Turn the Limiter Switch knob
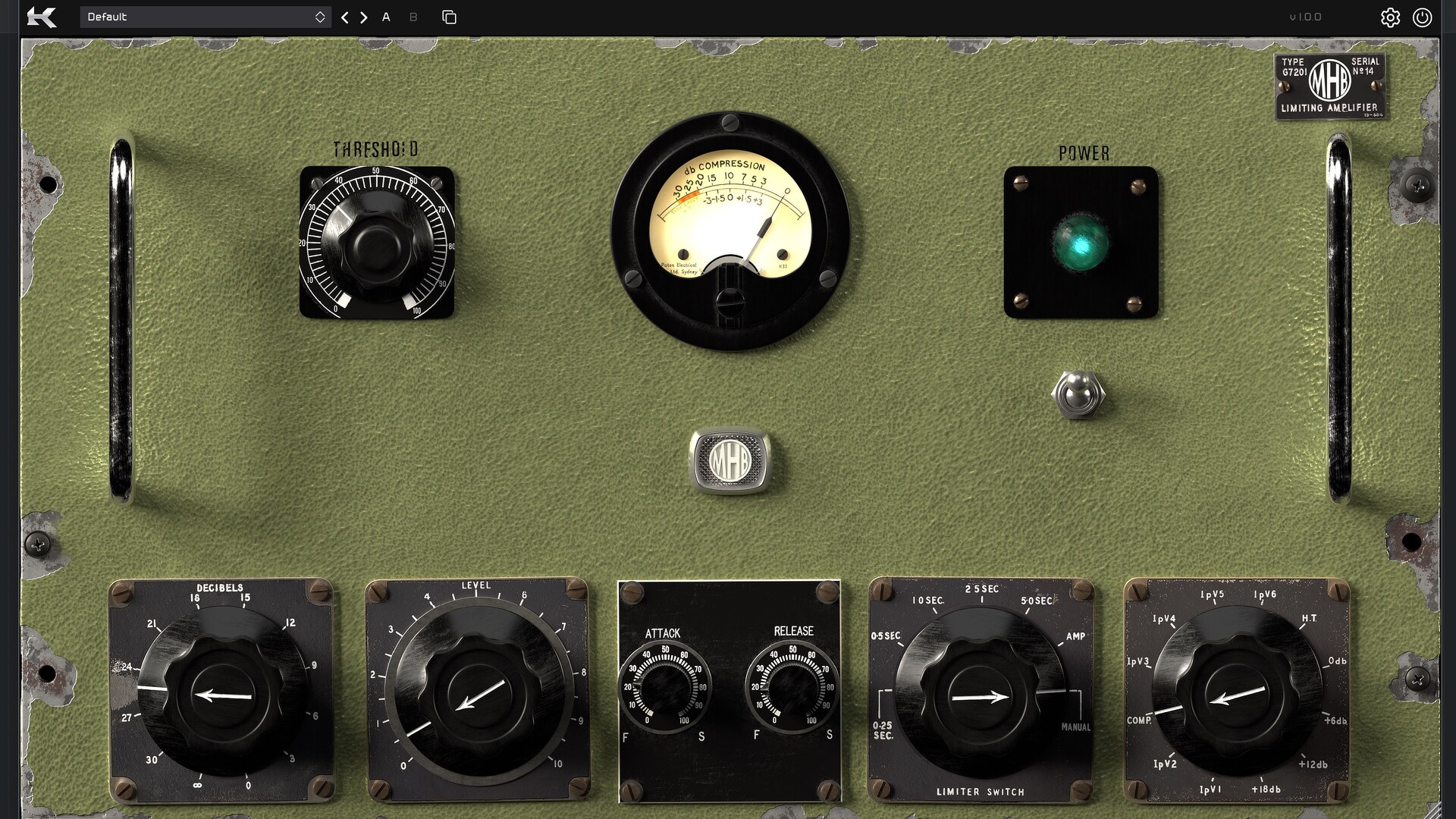1456x819 pixels. pyautogui.click(x=980, y=693)
